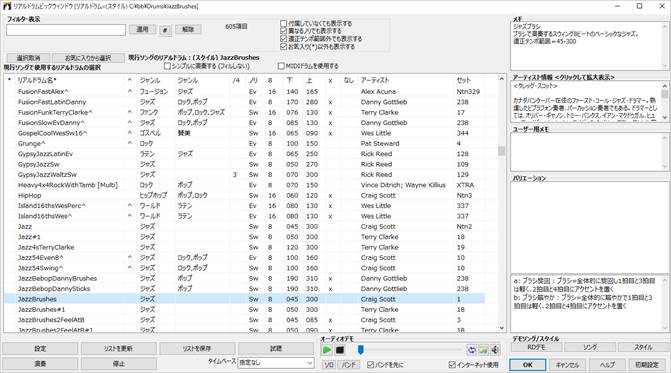Click the OK button
Viewport: 671px width, 373px height.
528,365
